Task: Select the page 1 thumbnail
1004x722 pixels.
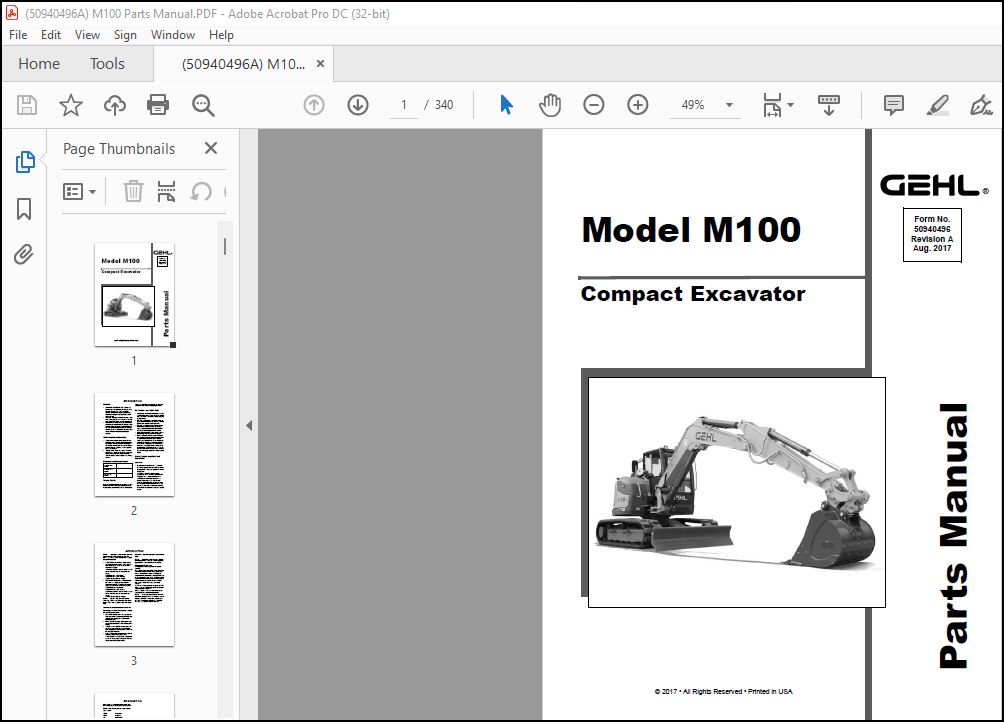Action: [134, 294]
